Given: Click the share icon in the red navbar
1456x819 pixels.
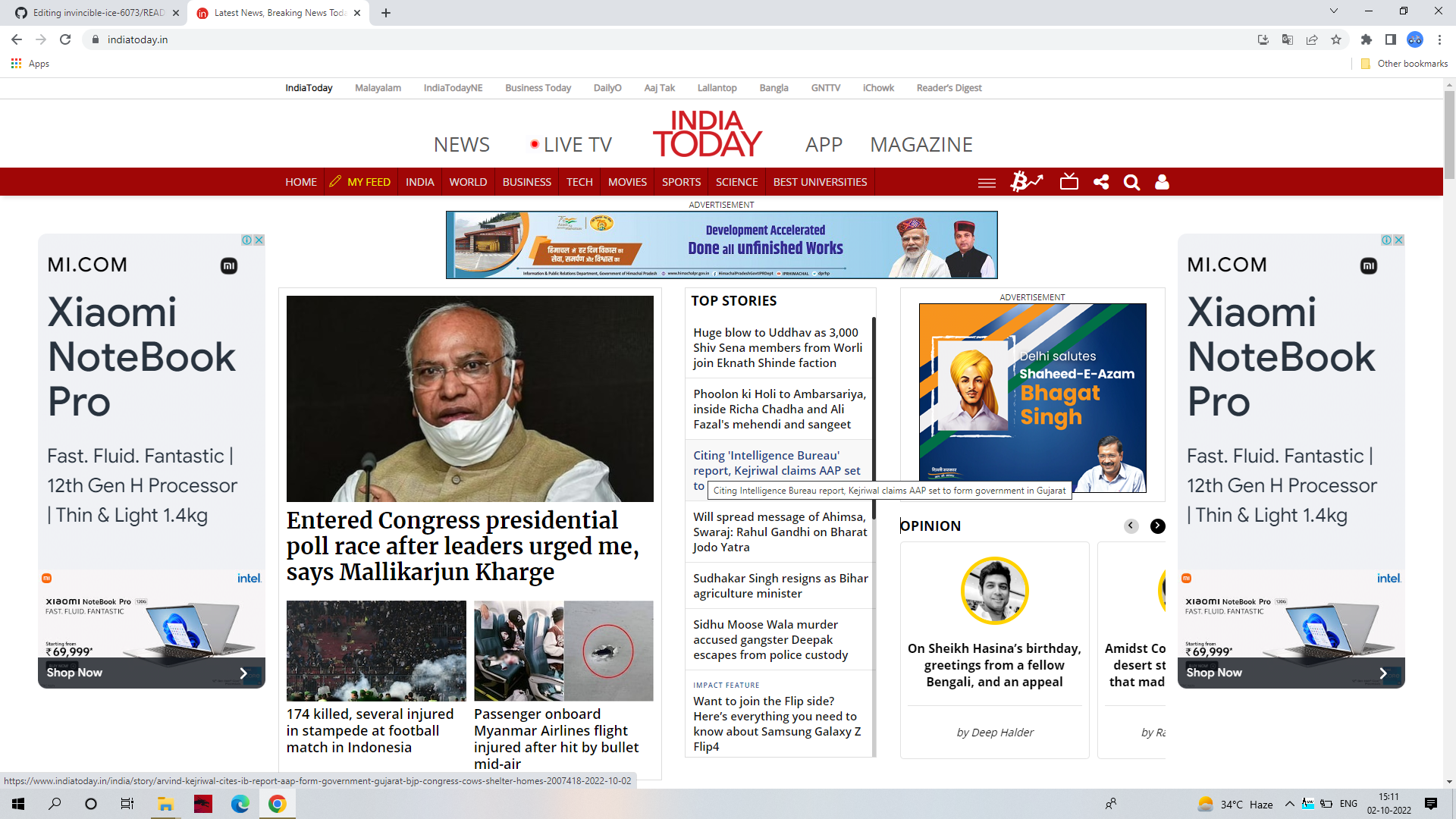Looking at the screenshot, I should (x=1101, y=182).
